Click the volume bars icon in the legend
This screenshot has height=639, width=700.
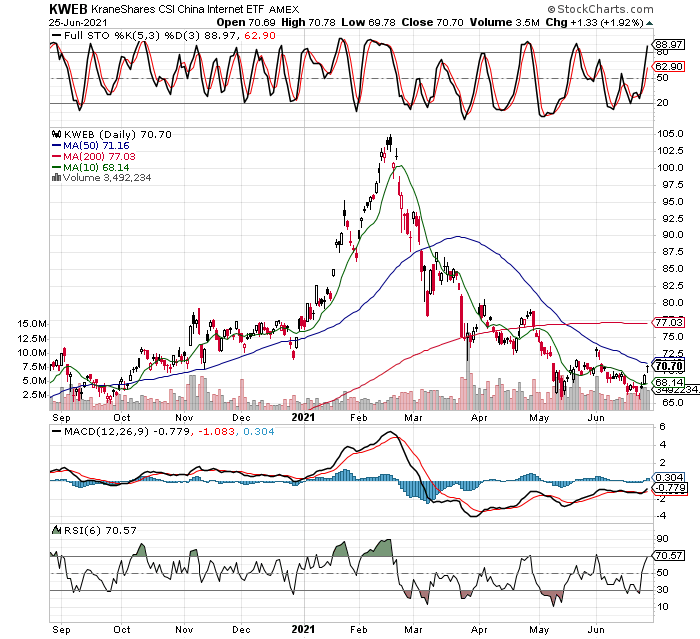(56, 177)
